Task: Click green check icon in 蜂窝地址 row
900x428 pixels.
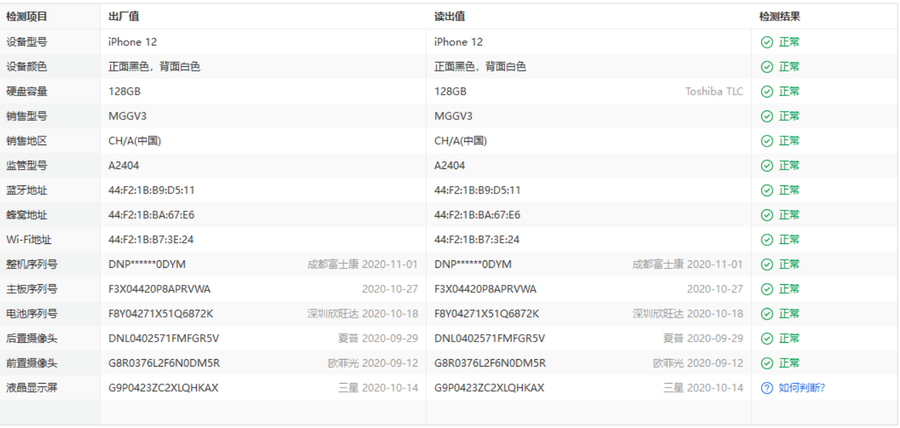Action: (767, 215)
